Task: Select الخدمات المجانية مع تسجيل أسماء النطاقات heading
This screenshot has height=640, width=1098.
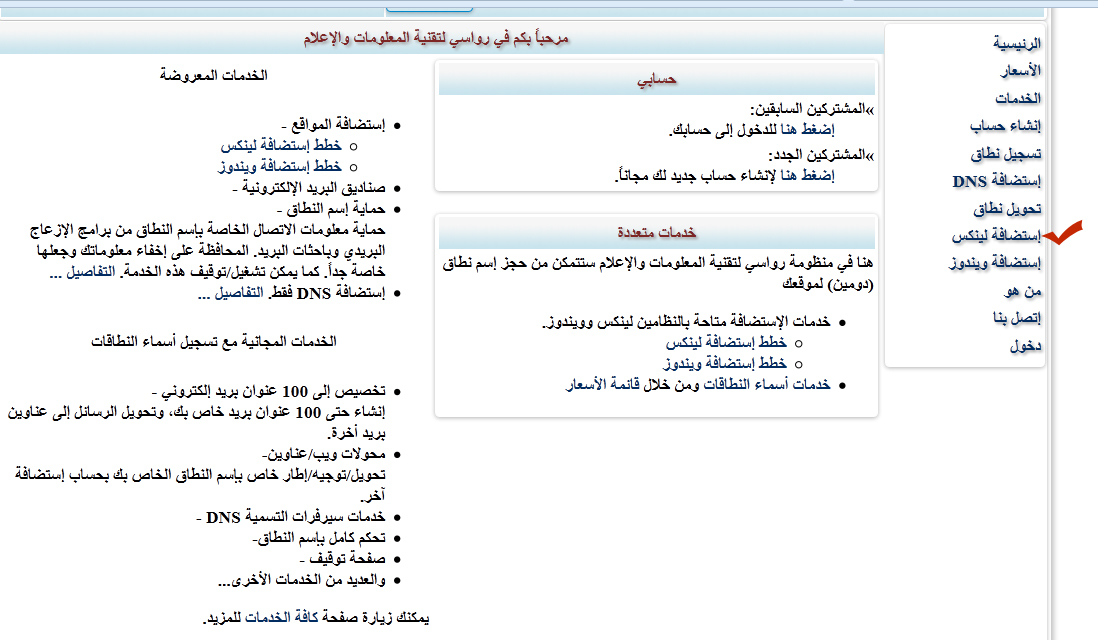Action: point(214,342)
